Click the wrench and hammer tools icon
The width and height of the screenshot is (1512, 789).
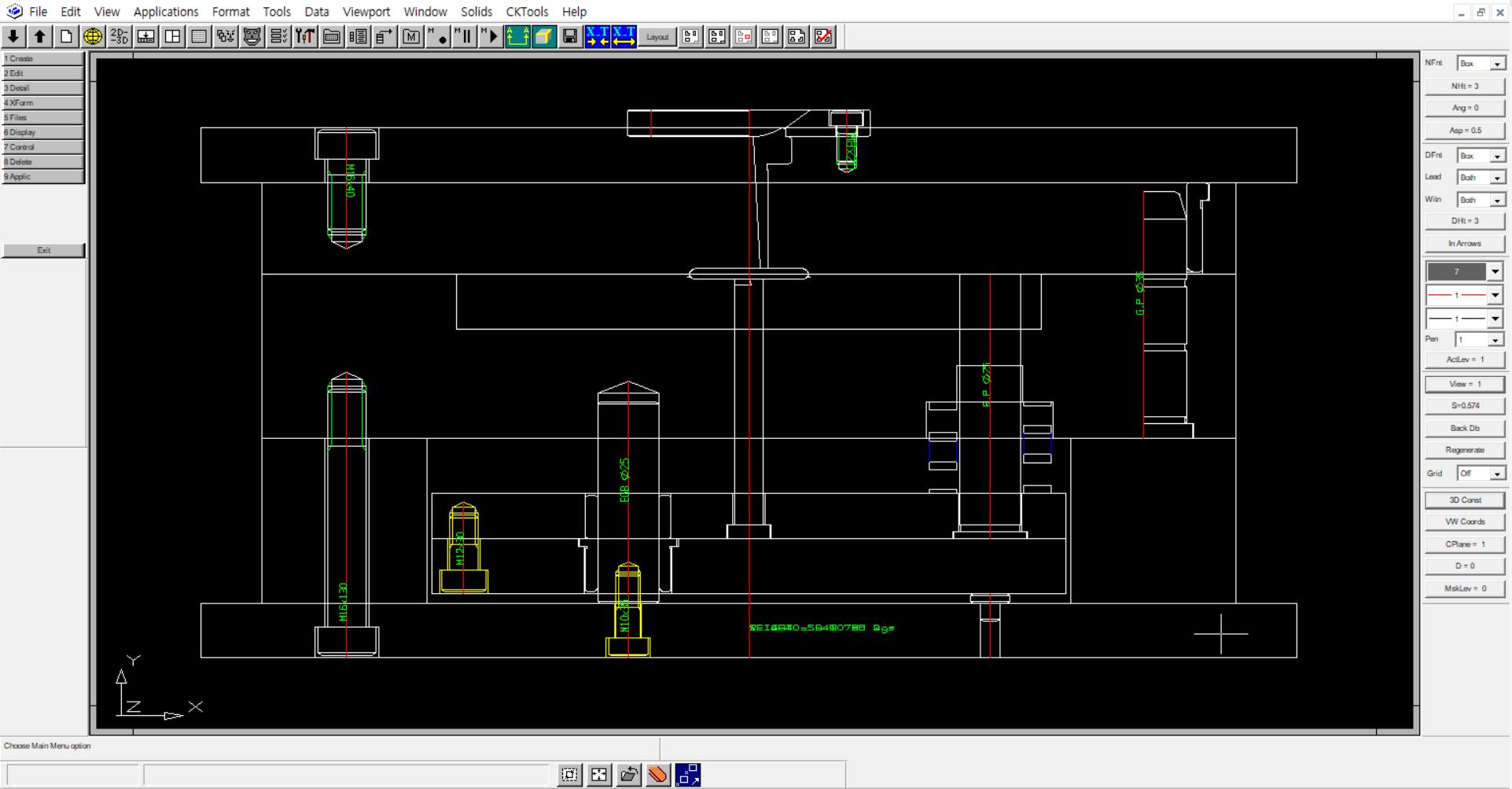click(x=306, y=36)
